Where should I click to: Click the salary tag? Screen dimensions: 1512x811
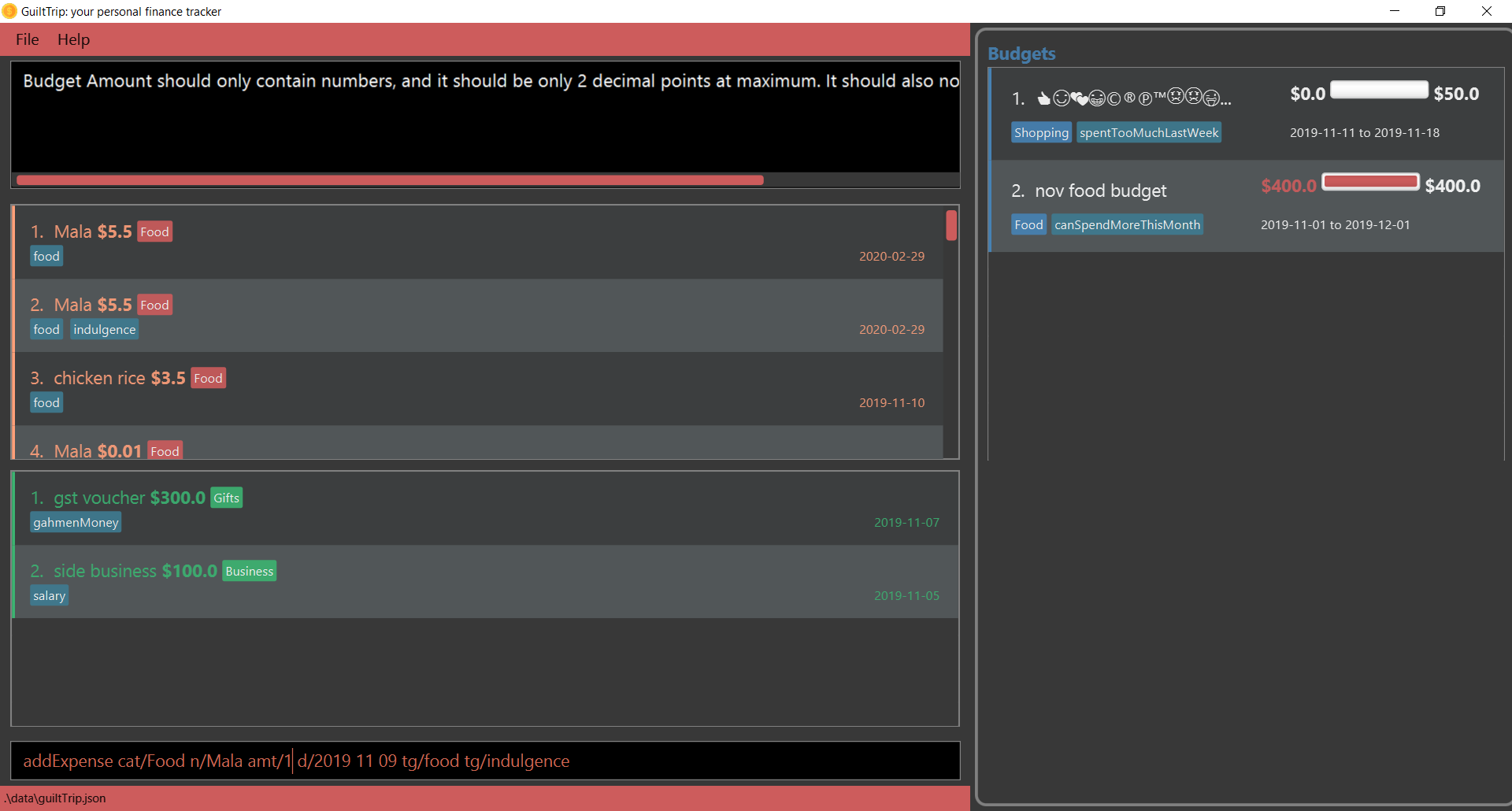tap(50, 595)
